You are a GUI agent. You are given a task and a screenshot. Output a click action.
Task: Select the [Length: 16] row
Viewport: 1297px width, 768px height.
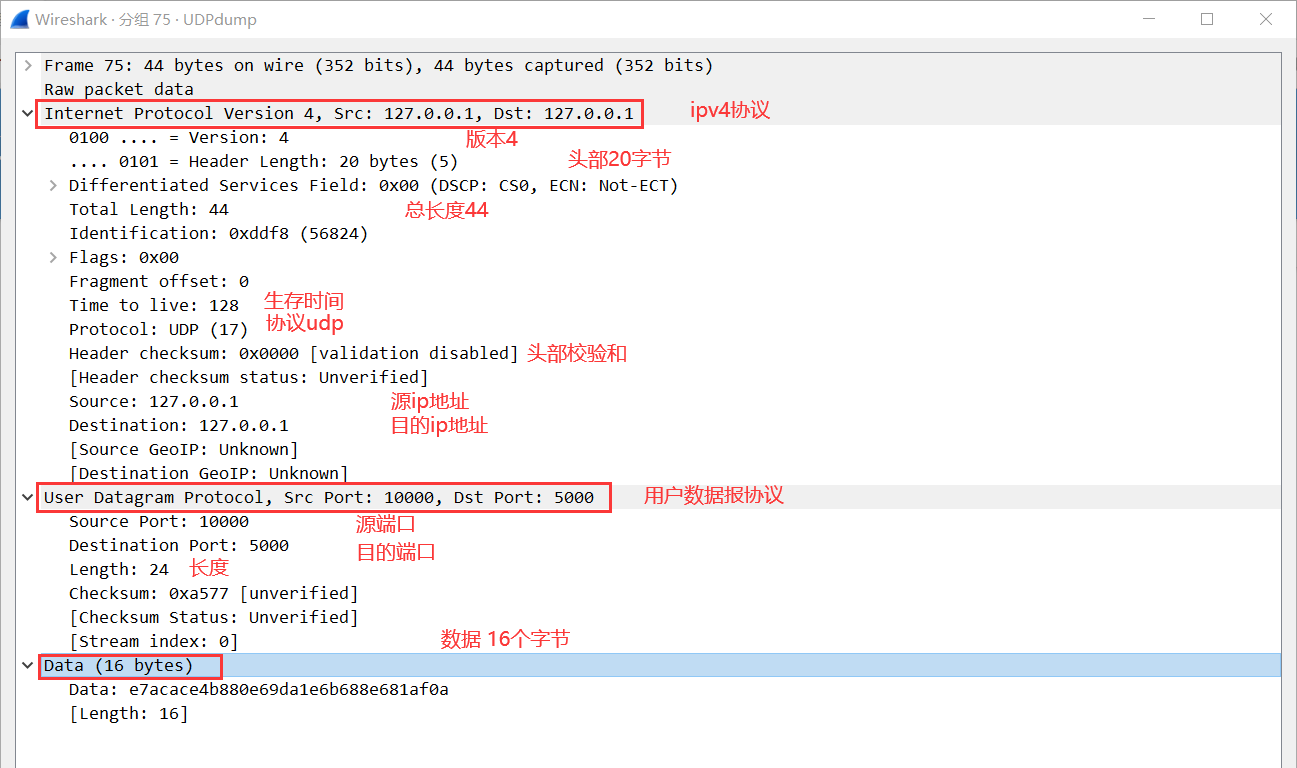[129, 713]
